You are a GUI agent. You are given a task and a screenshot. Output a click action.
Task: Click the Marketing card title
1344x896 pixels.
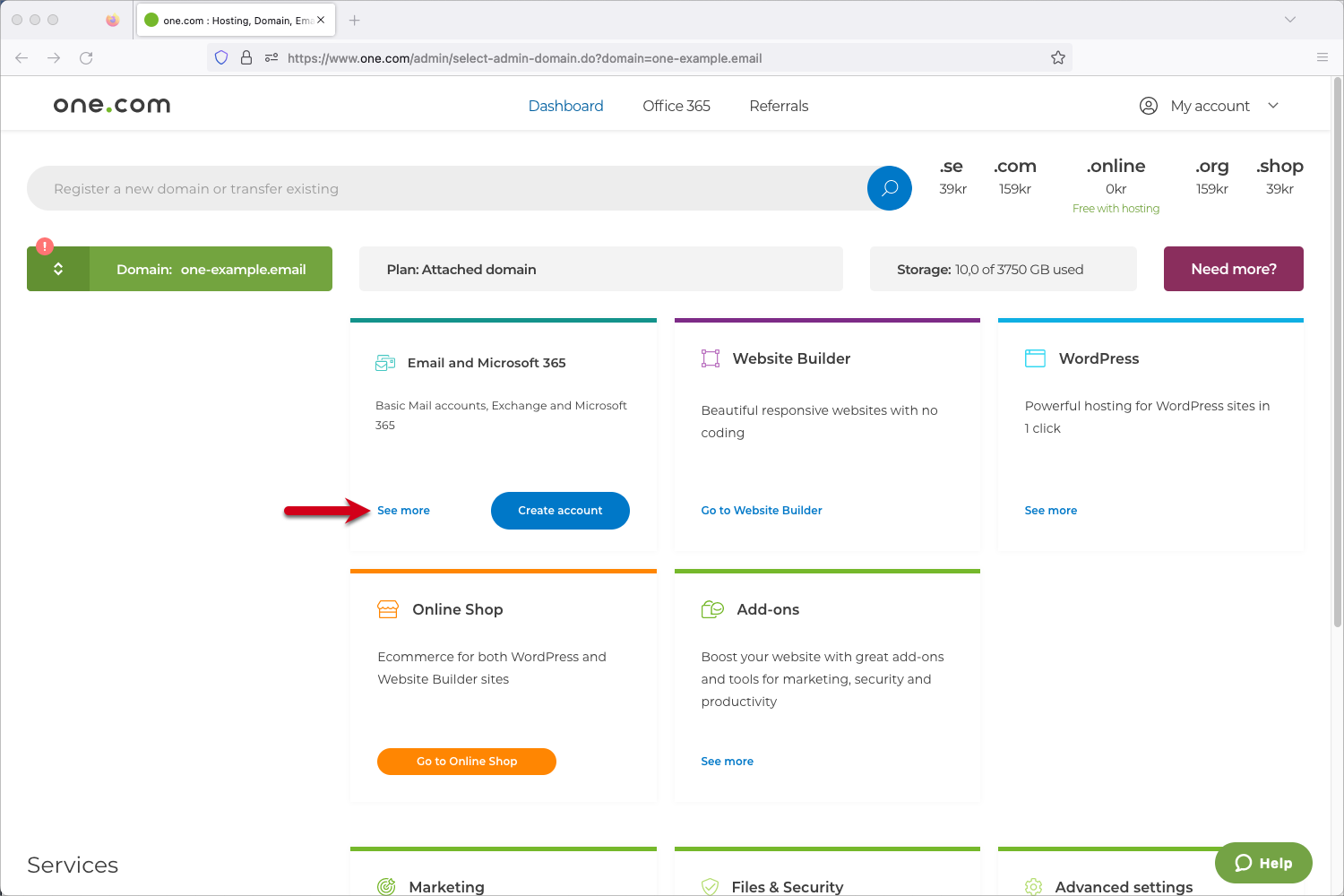(x=446, y=886)
